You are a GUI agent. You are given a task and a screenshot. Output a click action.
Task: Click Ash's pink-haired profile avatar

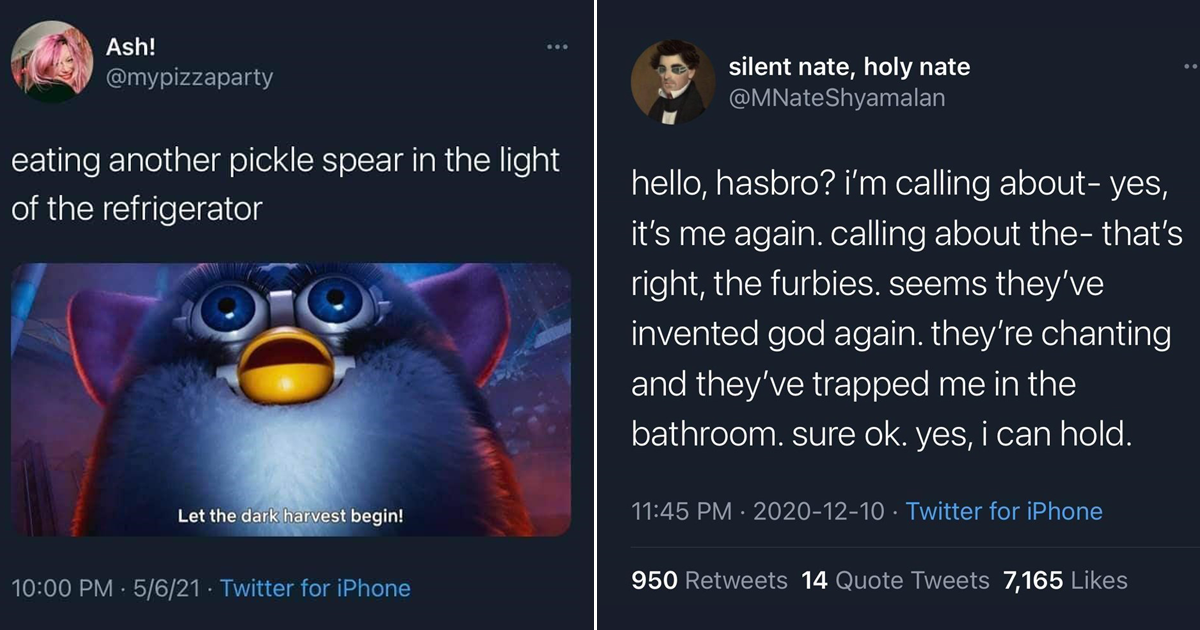(50, 63)
